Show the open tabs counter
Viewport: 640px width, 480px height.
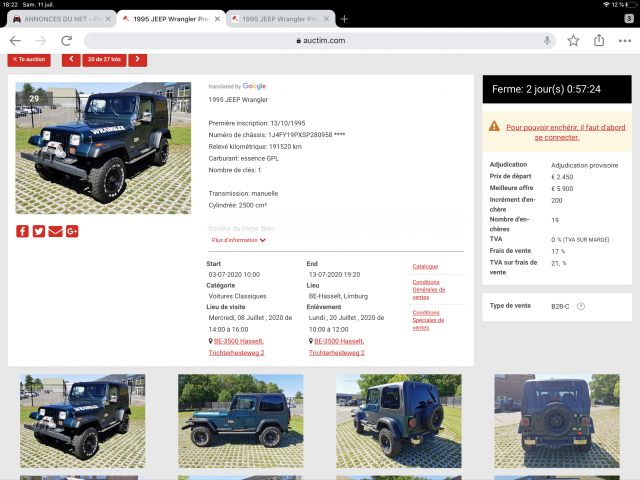629,18
